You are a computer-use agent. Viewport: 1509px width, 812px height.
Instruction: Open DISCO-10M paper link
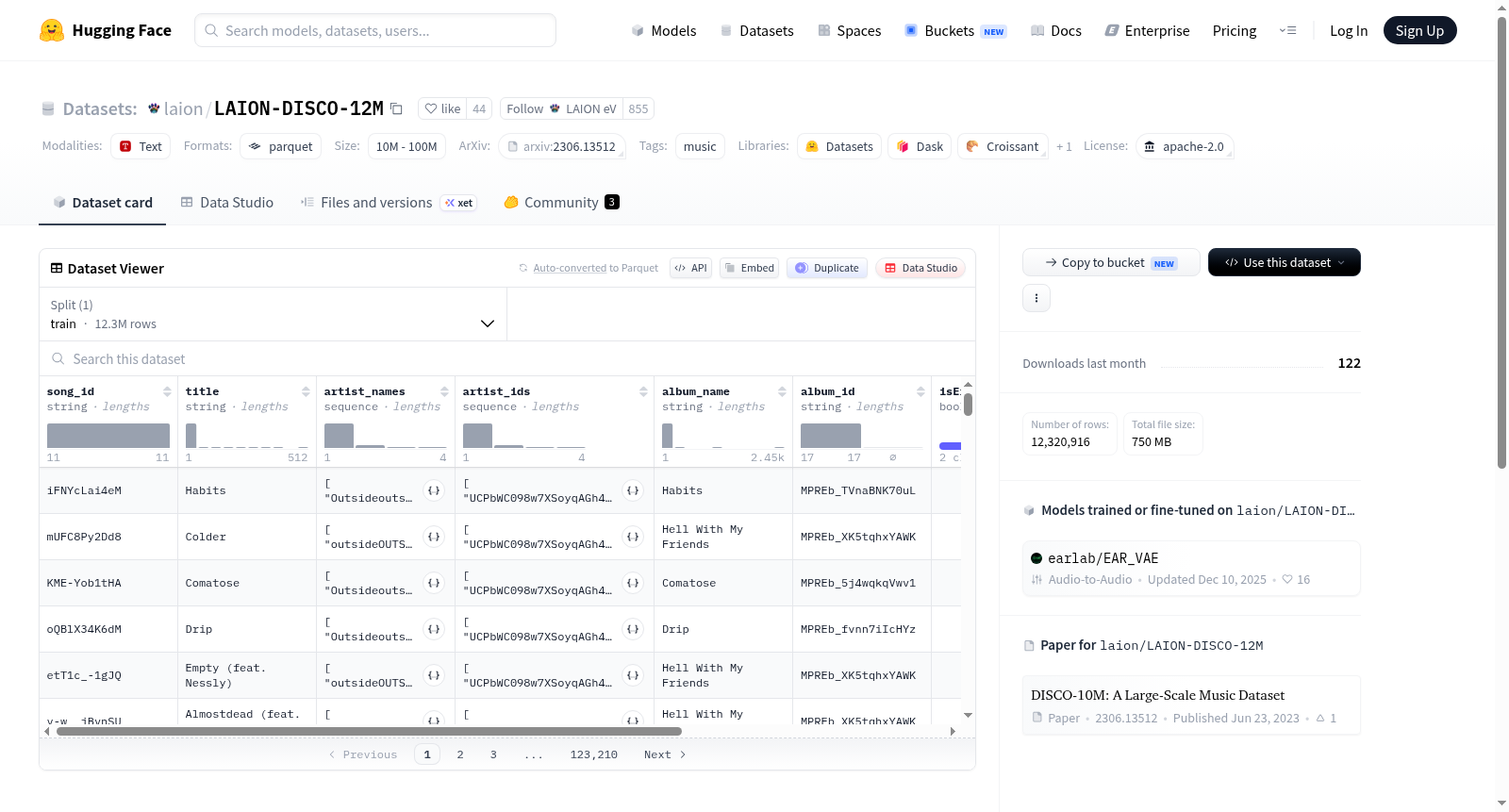pos(1191,705)
